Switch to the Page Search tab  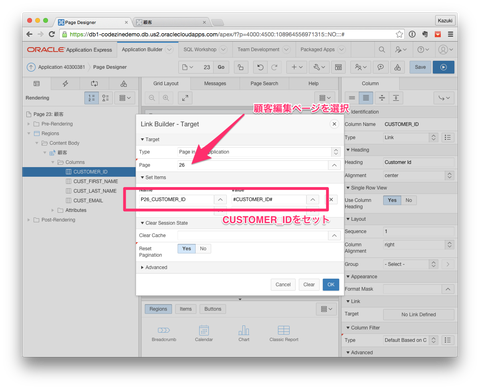pos(264,84)
